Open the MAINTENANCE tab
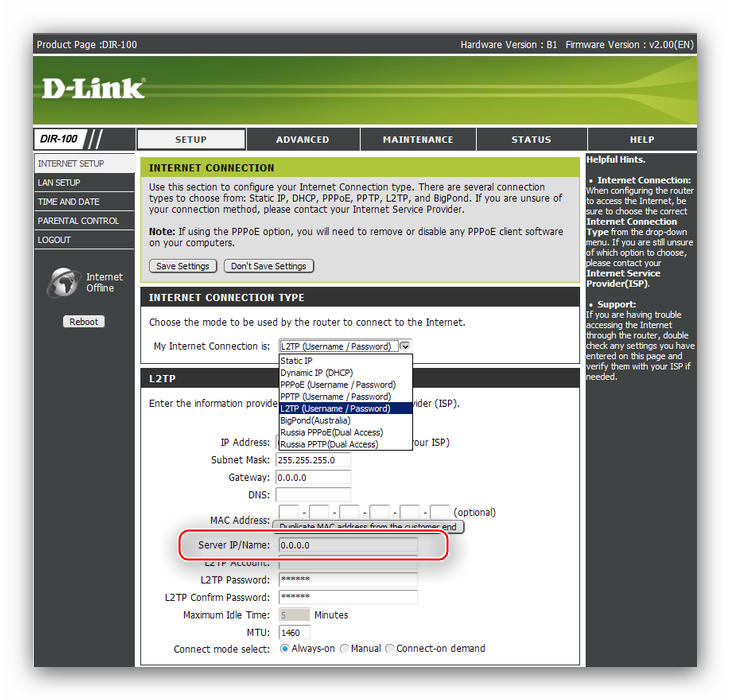The height and width of the screenshot is (700, 730). click(x=418, y=139)
